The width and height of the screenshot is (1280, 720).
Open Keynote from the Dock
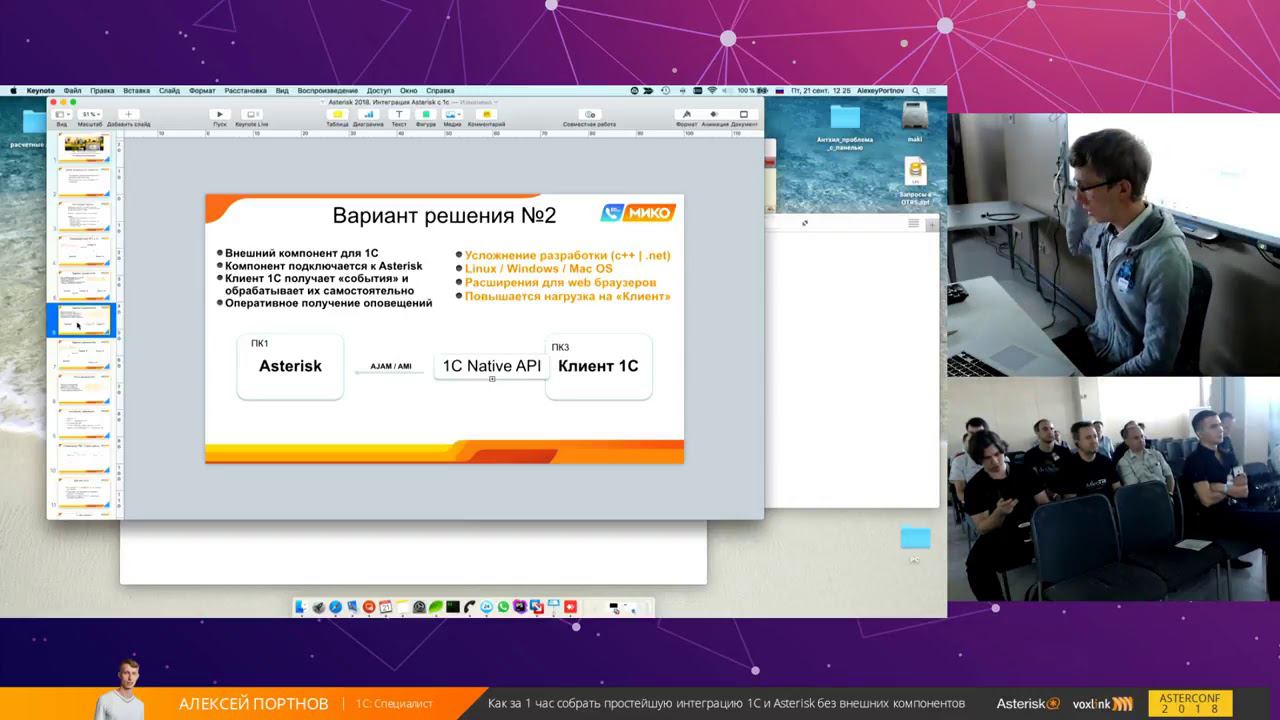click(x=553, y=606)
